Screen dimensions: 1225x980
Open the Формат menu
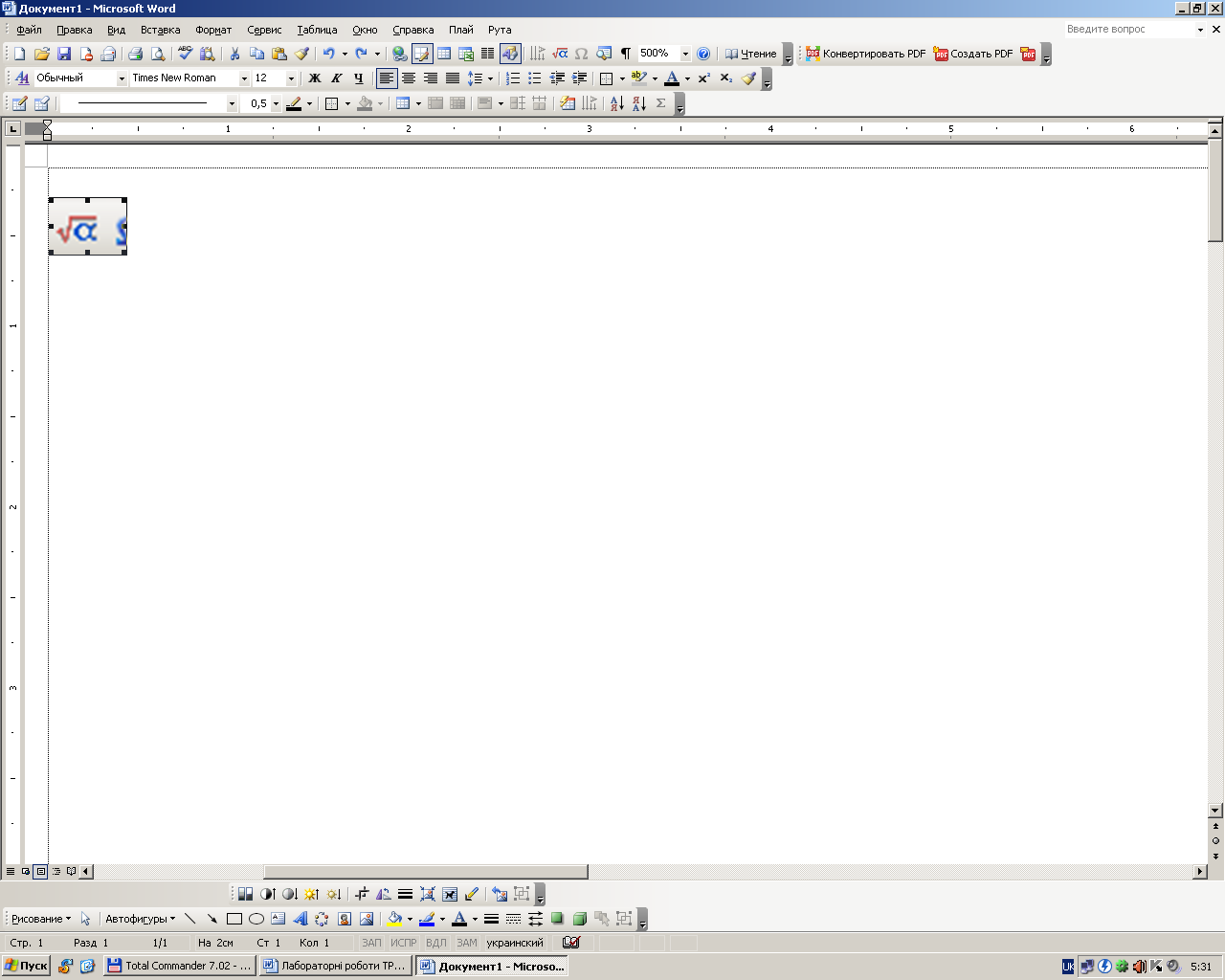213,30
